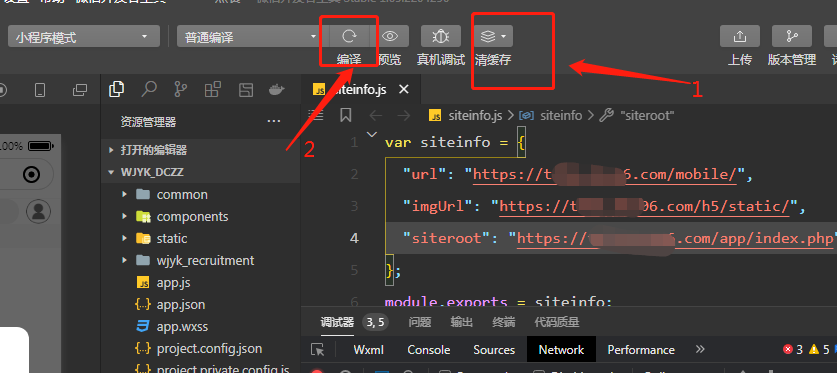Open the 小程序模式 mode dropdown
Screen dimensions: 837x373
[84, 37]
